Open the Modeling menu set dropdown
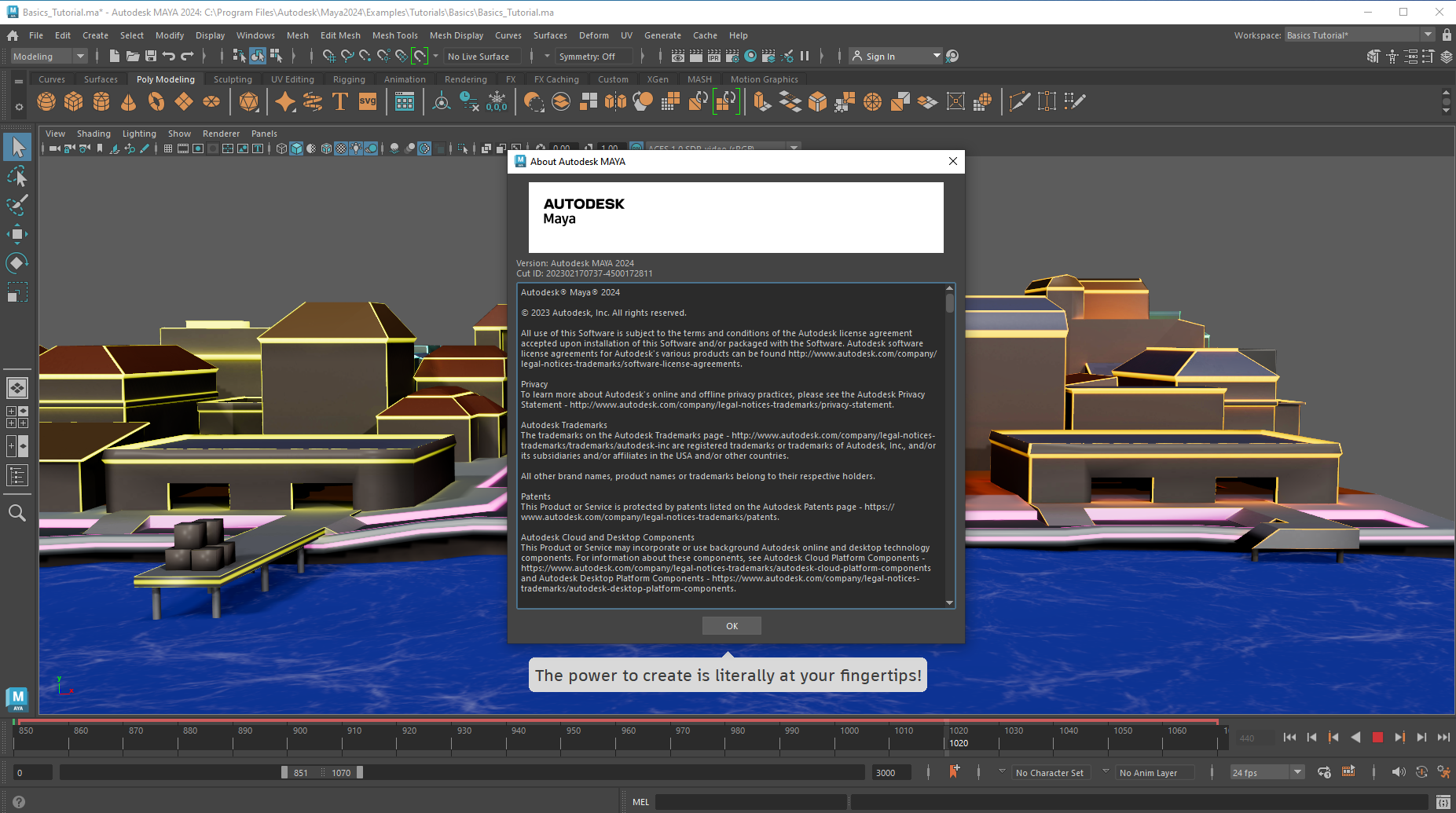Image resolution: width=1456 pixels, height=813 pixels. pyautogui.click(x=49, y=56)
